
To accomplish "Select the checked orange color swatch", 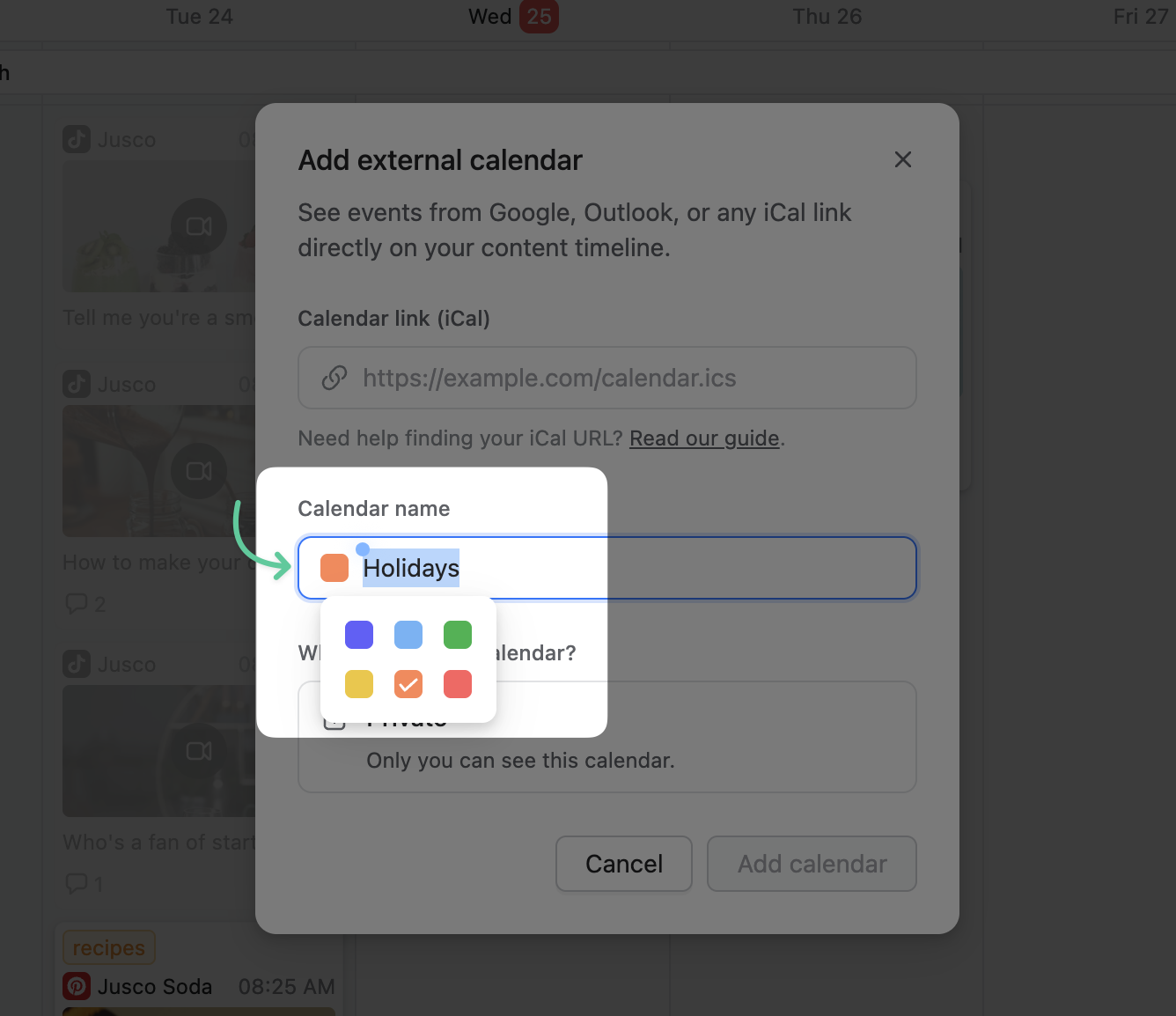I will pos(408,684).
